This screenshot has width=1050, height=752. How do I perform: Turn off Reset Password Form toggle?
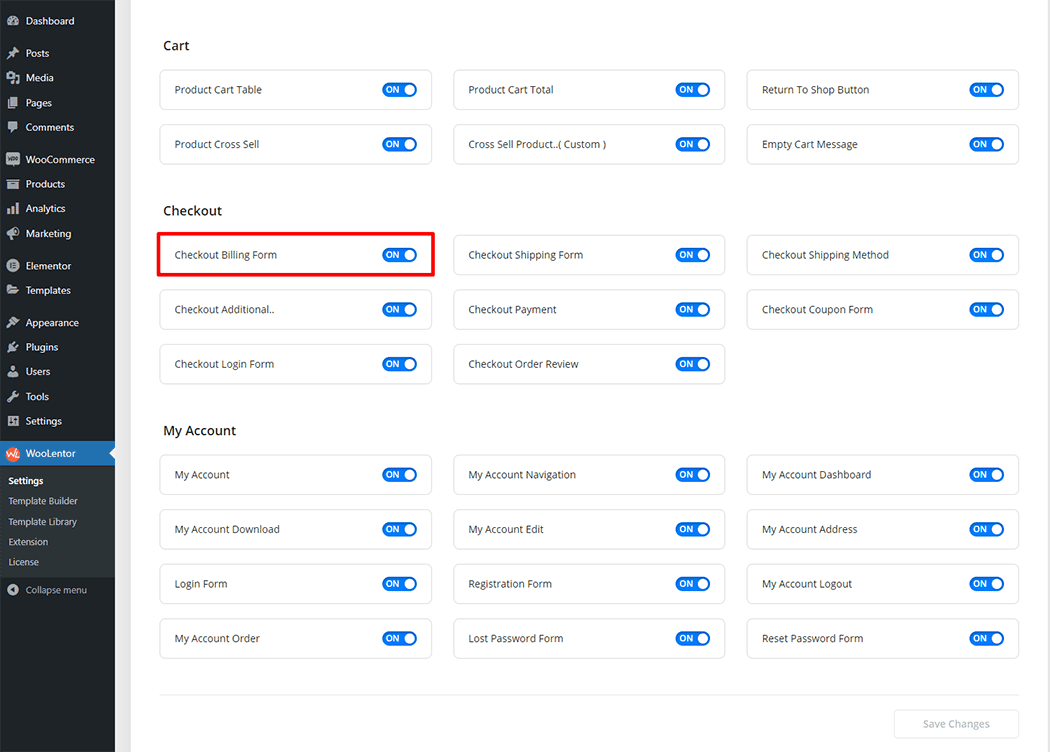[986, 639]
